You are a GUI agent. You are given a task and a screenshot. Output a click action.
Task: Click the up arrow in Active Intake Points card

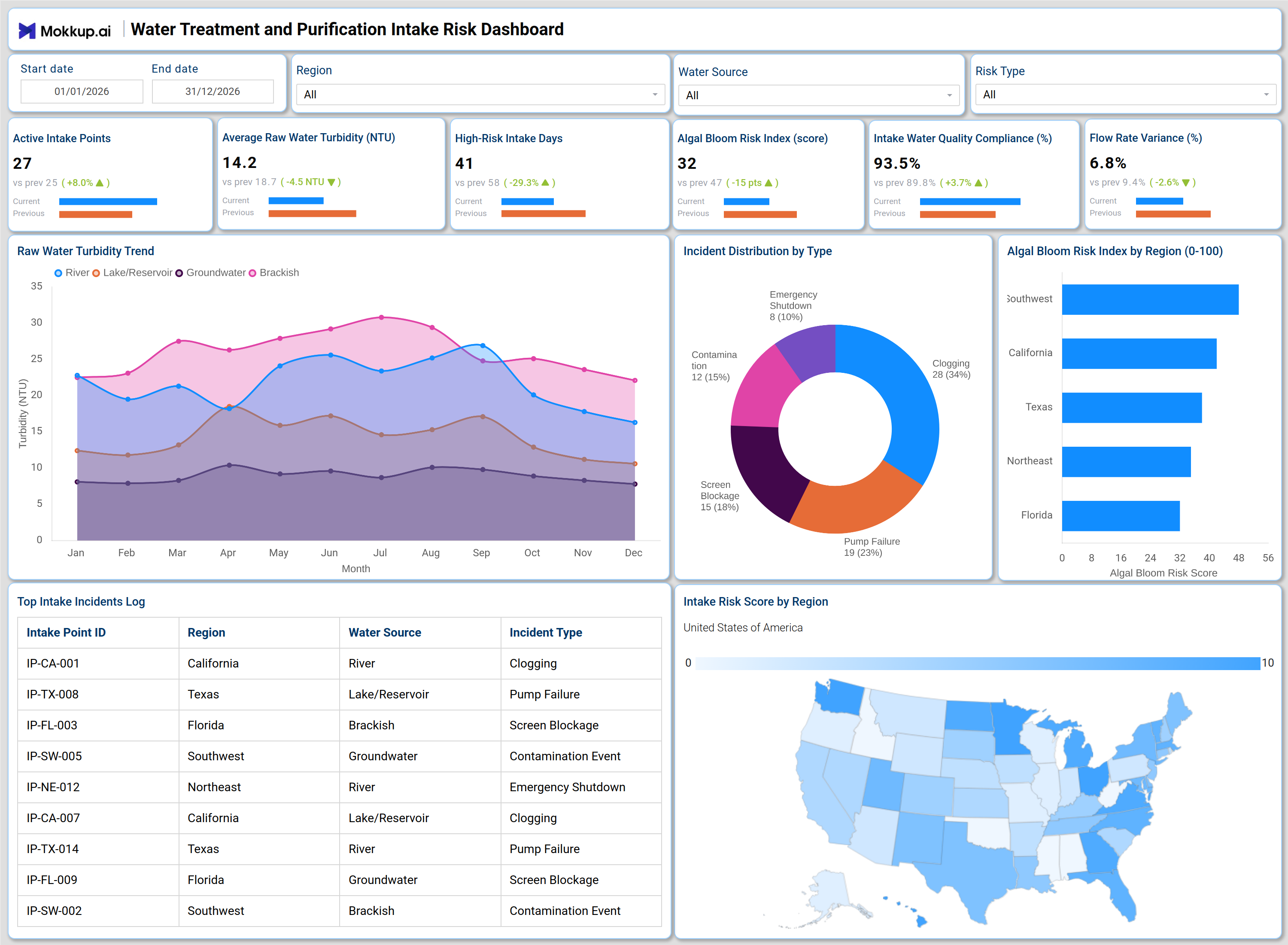coord(100,183)
